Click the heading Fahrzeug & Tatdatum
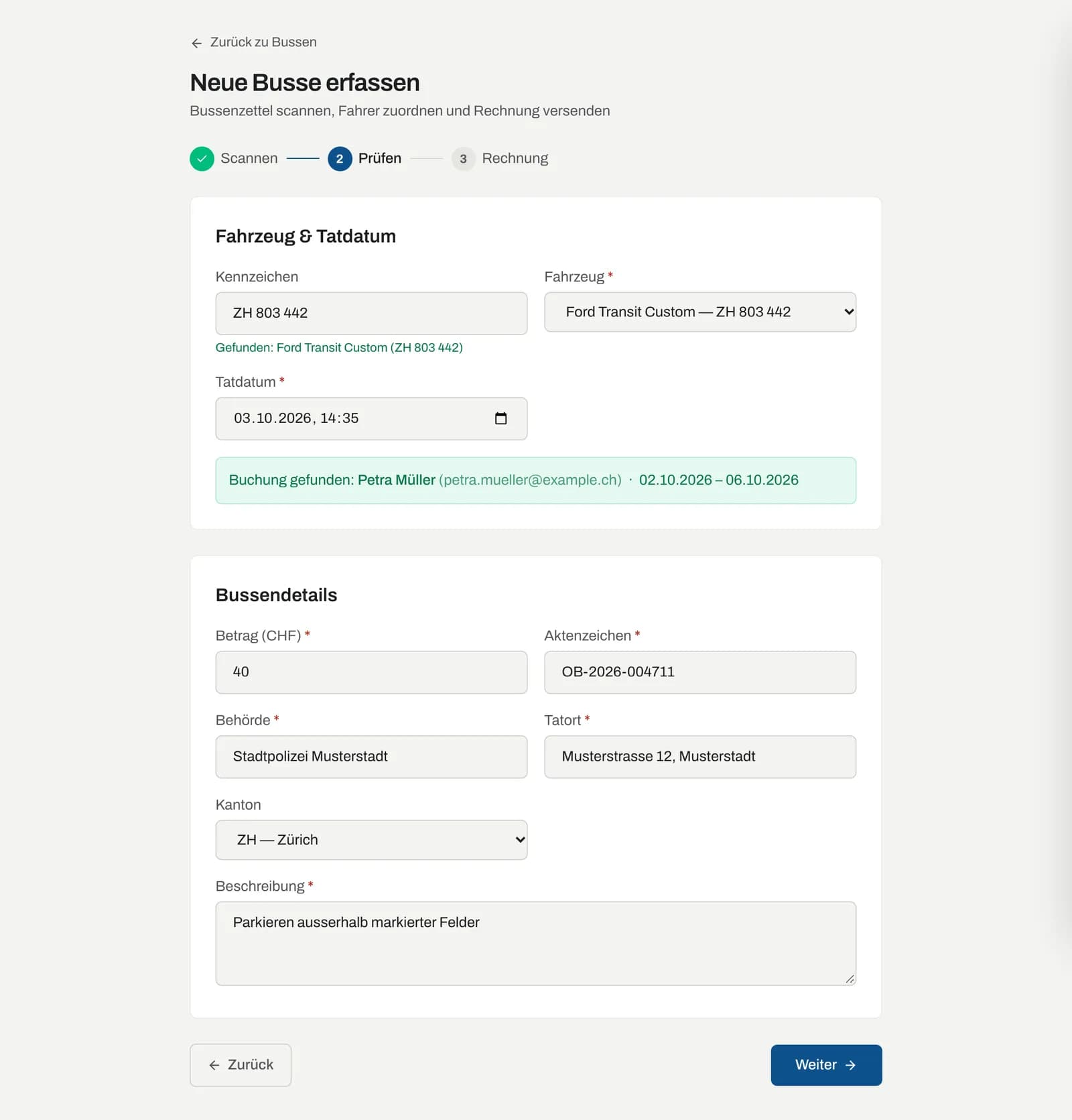This screenshot has width=1072, height=1120. [x=306, y=237]
